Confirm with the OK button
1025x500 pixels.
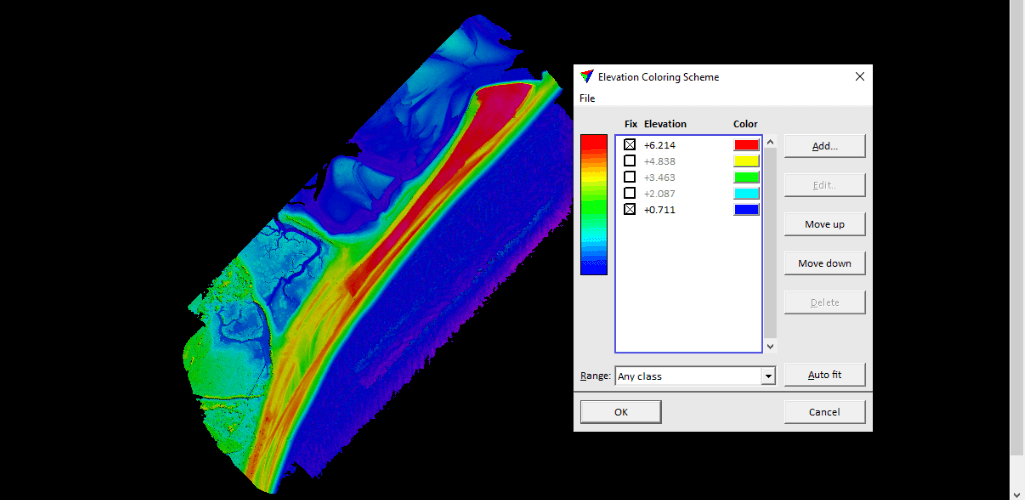point(620,412)
